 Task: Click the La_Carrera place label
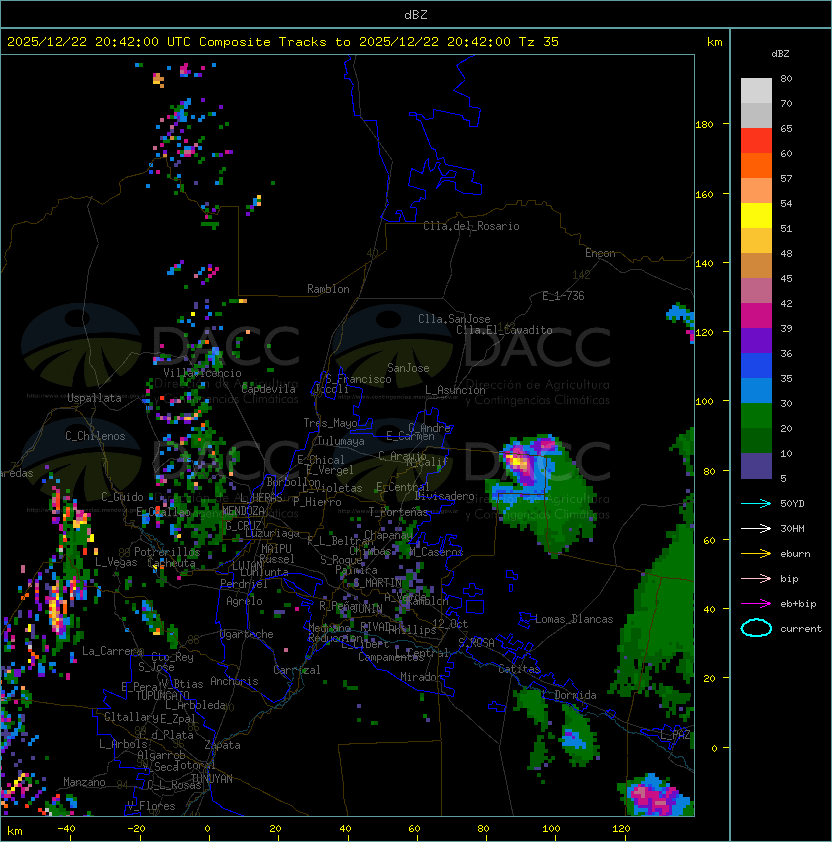[x=113, y=651]
